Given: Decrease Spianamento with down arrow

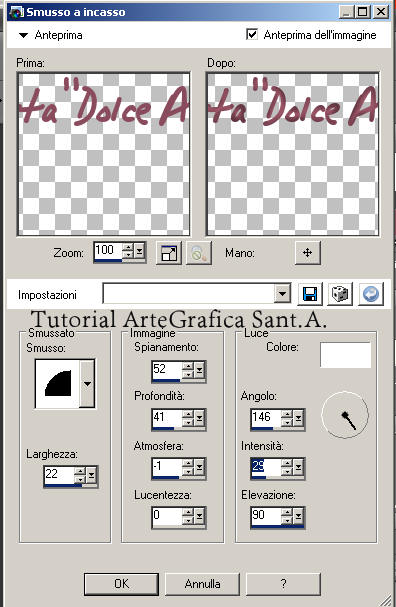Looking at the screenshot, I should click(x=188, y=375).
